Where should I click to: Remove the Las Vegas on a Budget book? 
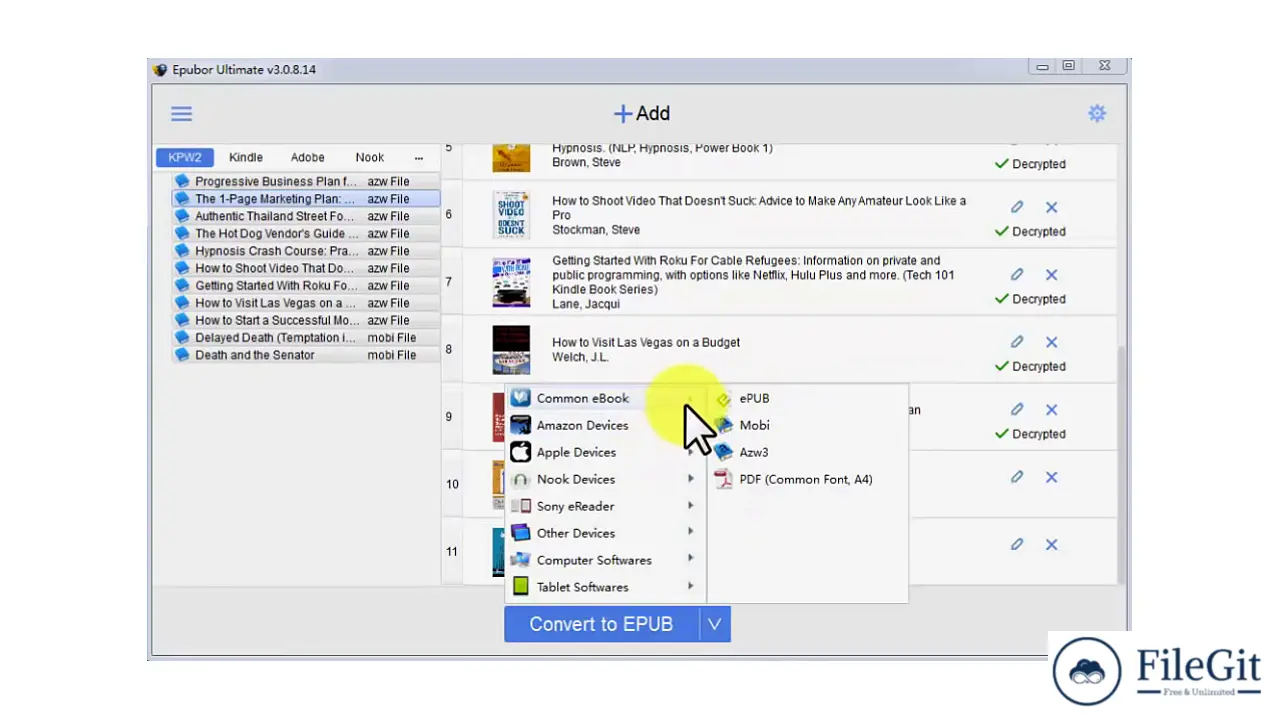1052,342
